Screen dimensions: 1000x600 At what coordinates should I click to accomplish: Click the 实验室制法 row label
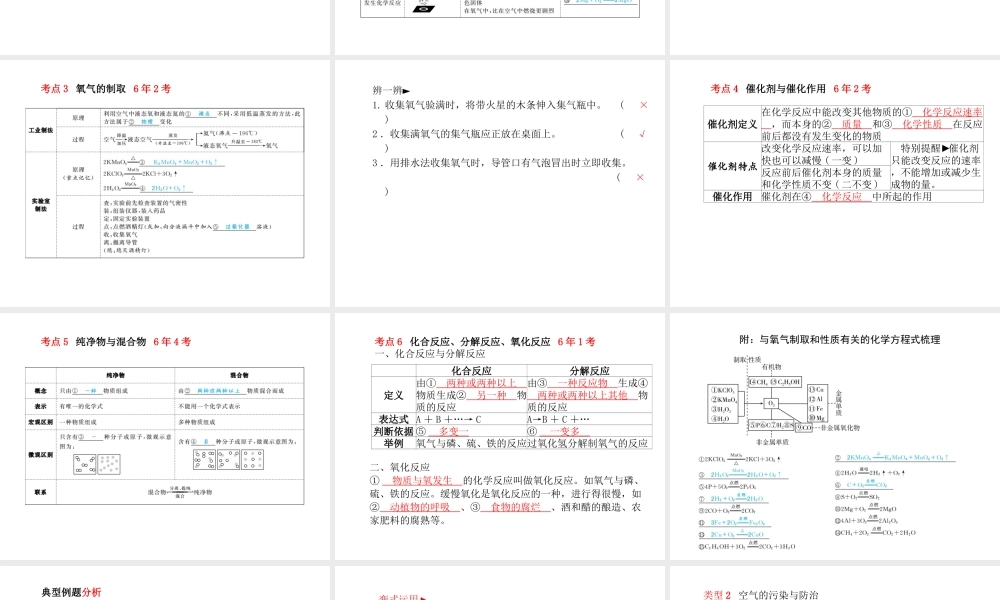(41, 205)
